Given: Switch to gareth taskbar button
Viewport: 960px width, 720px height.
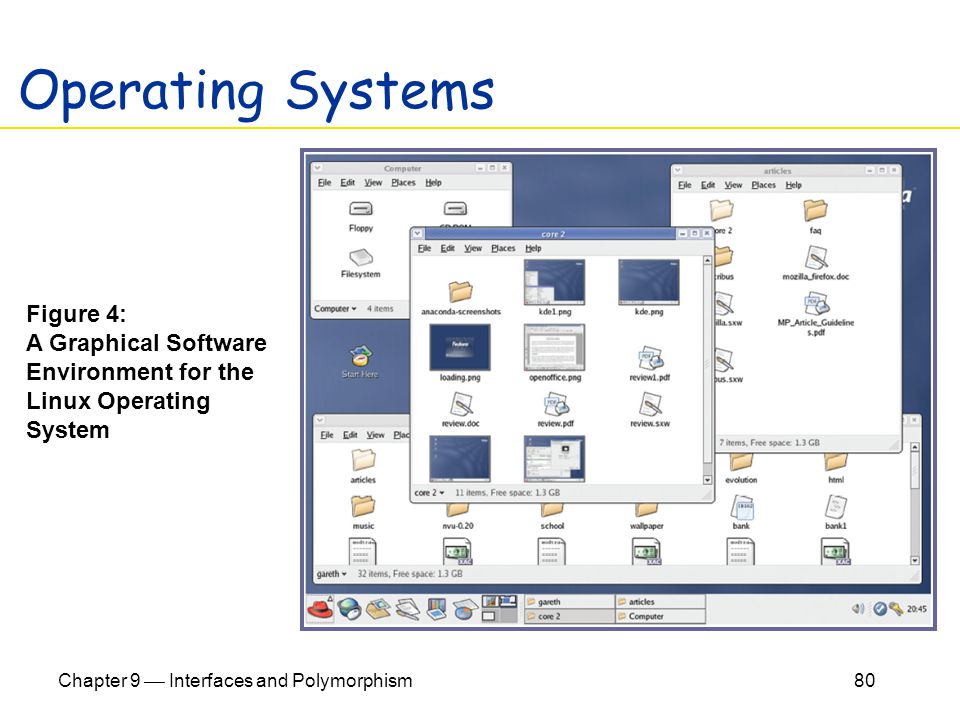Looking at the screenshot, I should point(569,602).
